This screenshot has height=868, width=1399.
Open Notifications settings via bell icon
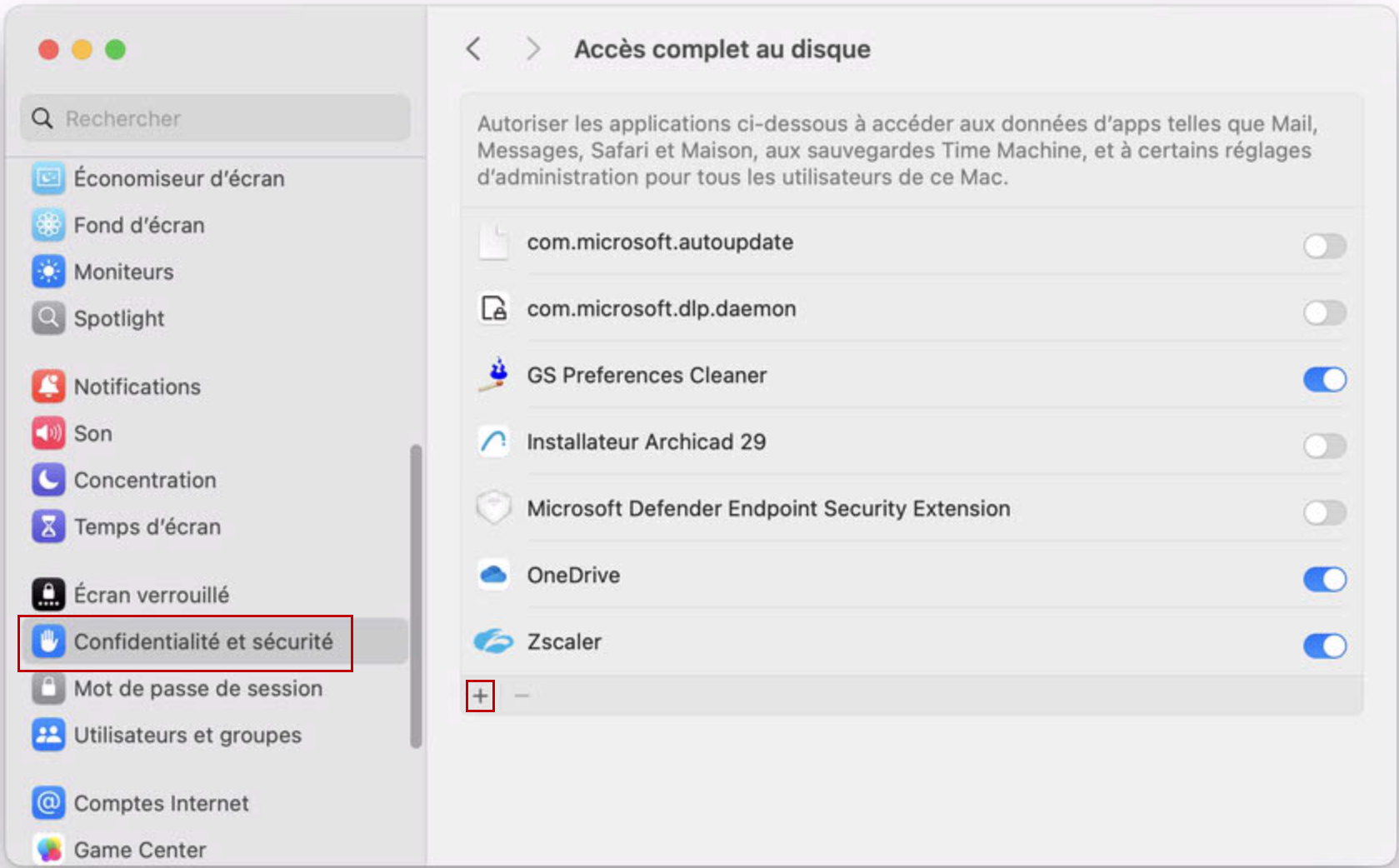(x=49, y=386)
